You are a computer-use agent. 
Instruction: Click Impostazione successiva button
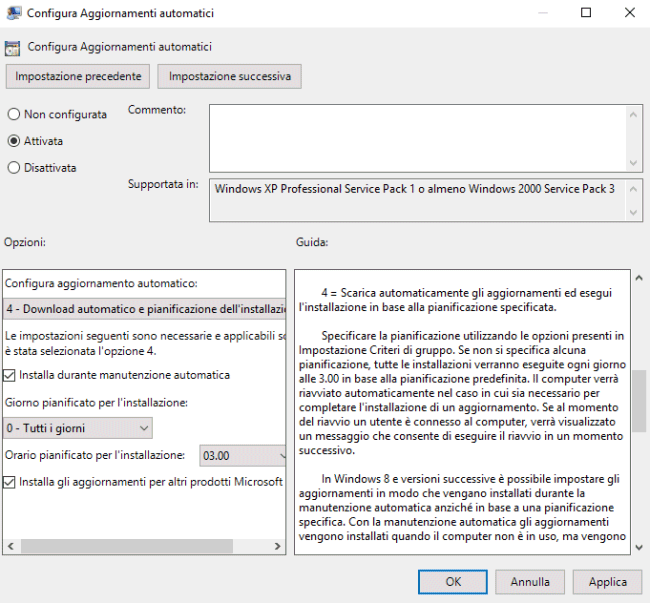pos(229,76)
